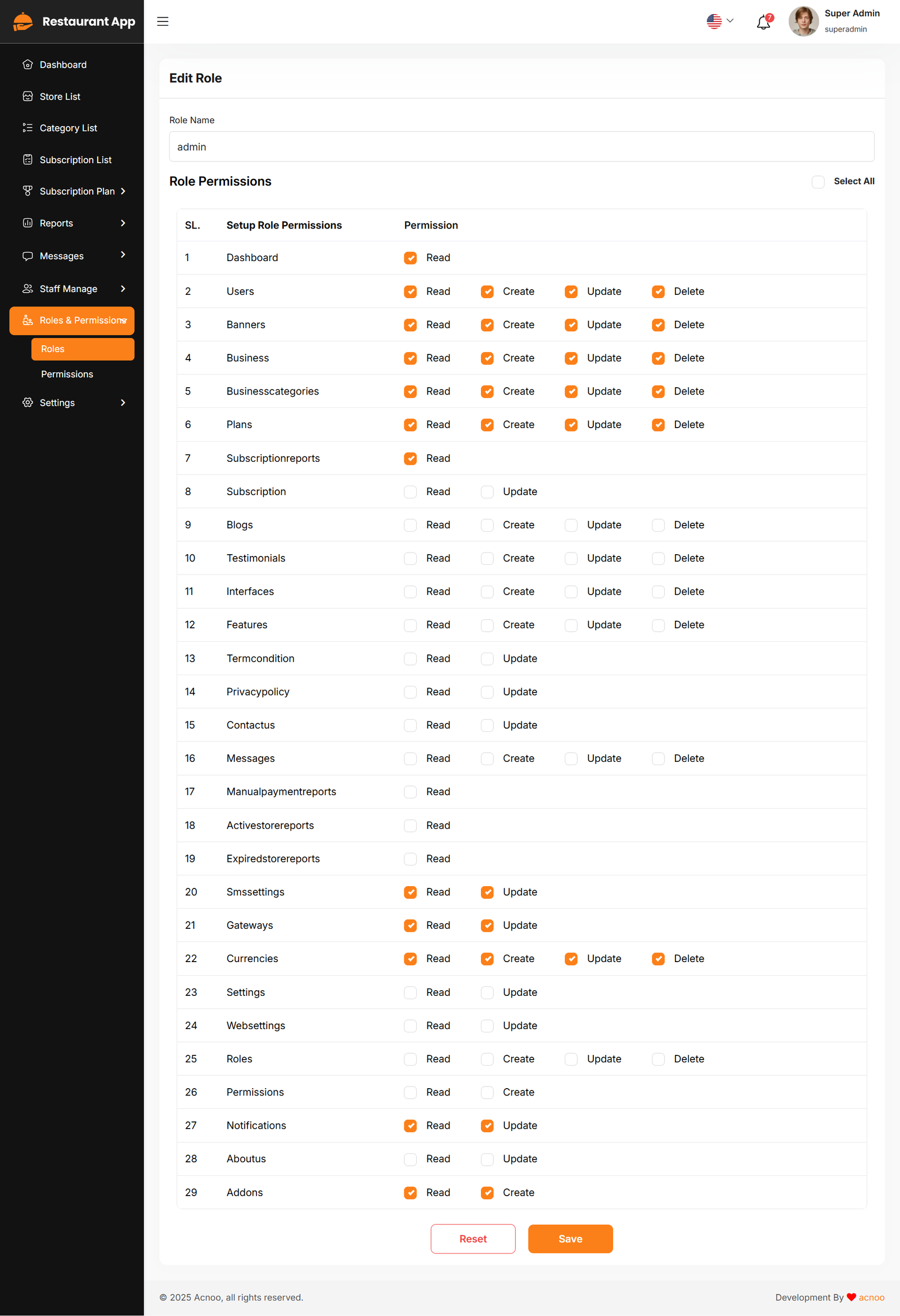Click the Restaurant App logo icon
Screen dimensions: 900x1316
(x=22, y=21)
